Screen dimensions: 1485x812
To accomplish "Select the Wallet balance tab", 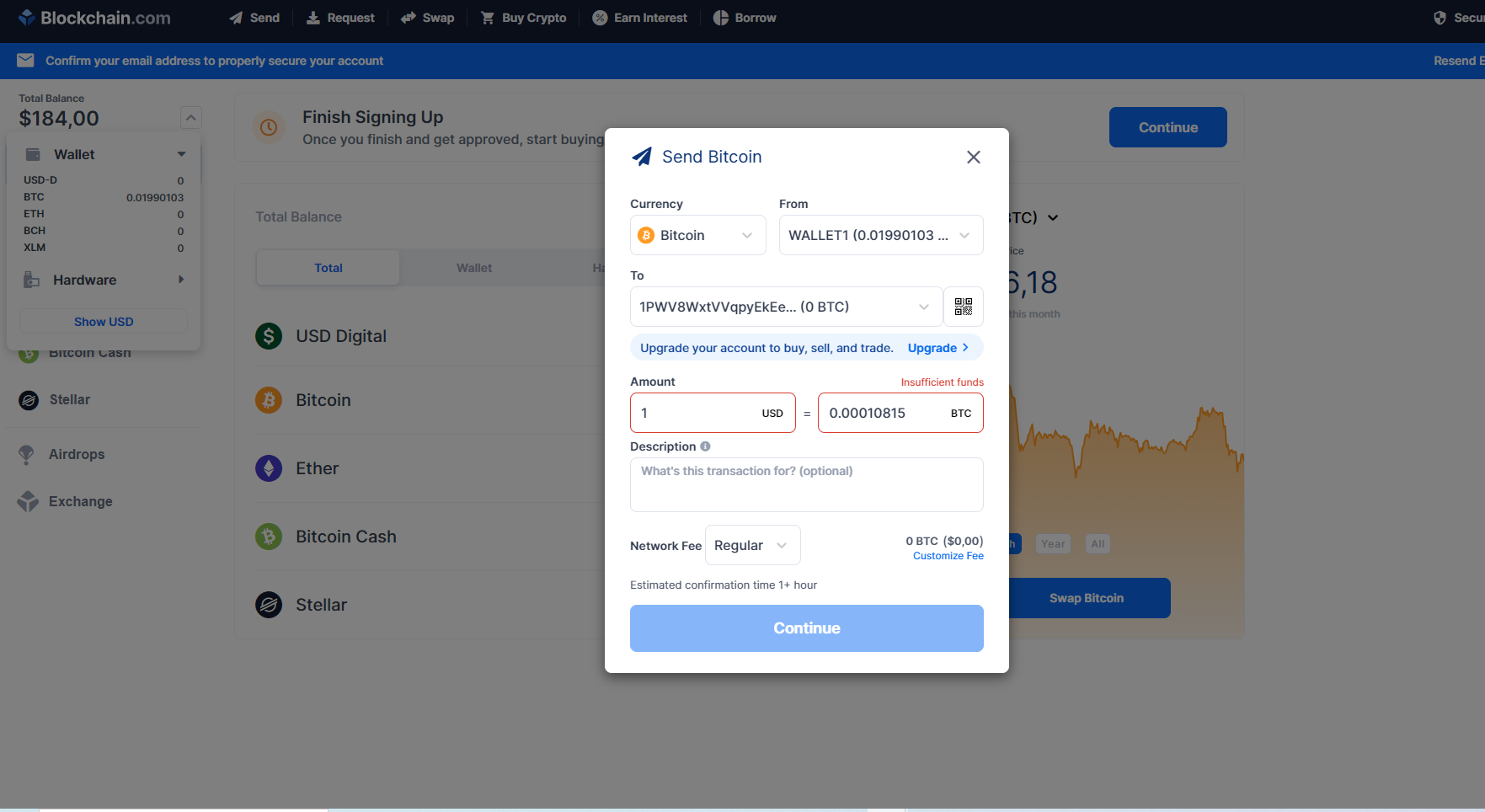I will tap(474, 268).
